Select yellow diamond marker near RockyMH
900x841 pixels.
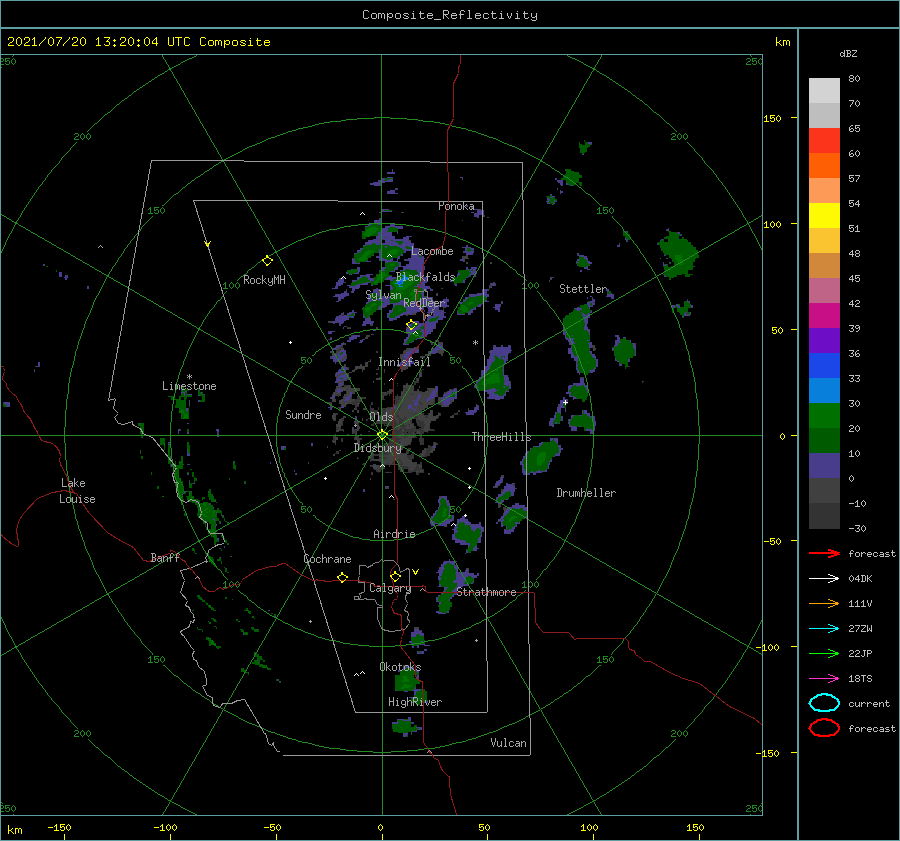click(267, 261)
